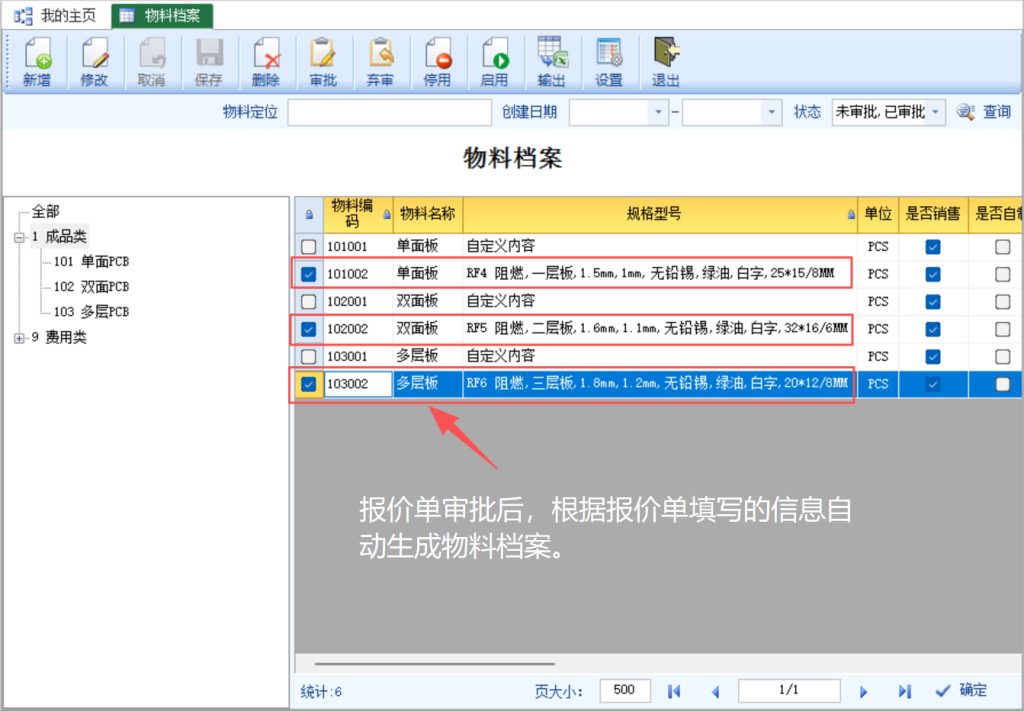Screen dimensions: 1024x711
Task: Click the horizontal scrollbar under the table
Action: [434, 663]
